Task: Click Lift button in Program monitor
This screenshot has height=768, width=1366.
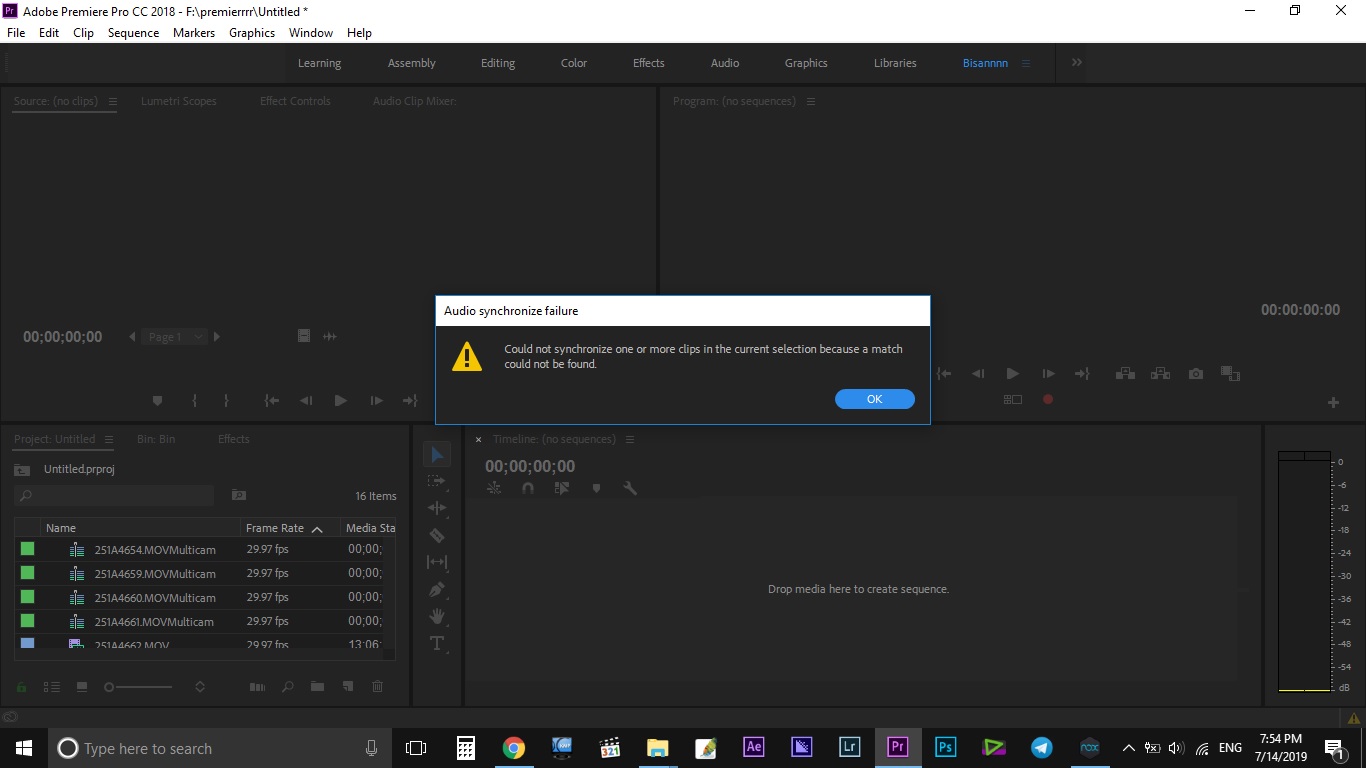Action: pos(1125,373)
